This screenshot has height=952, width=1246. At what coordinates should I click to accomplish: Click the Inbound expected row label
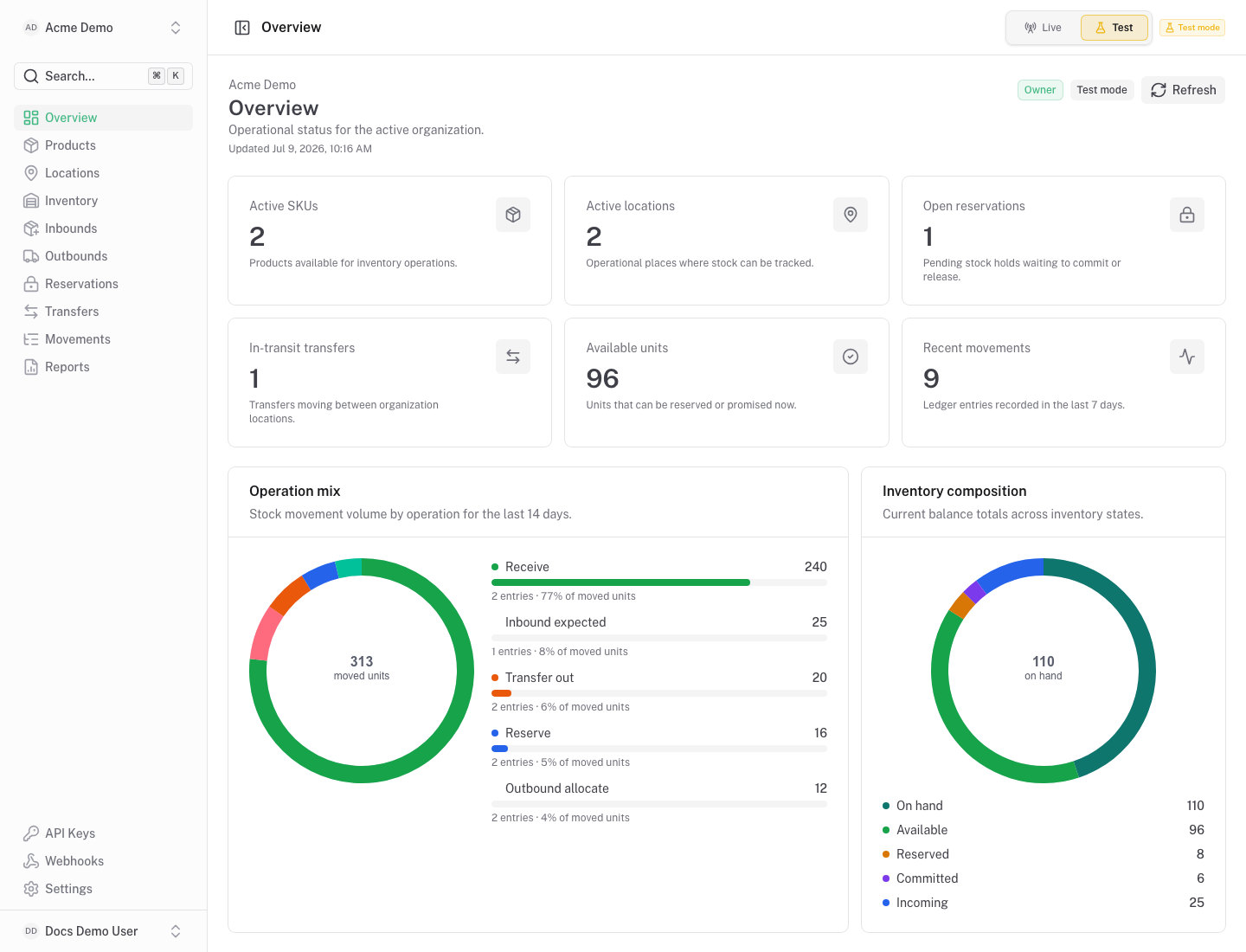(556, 622)
